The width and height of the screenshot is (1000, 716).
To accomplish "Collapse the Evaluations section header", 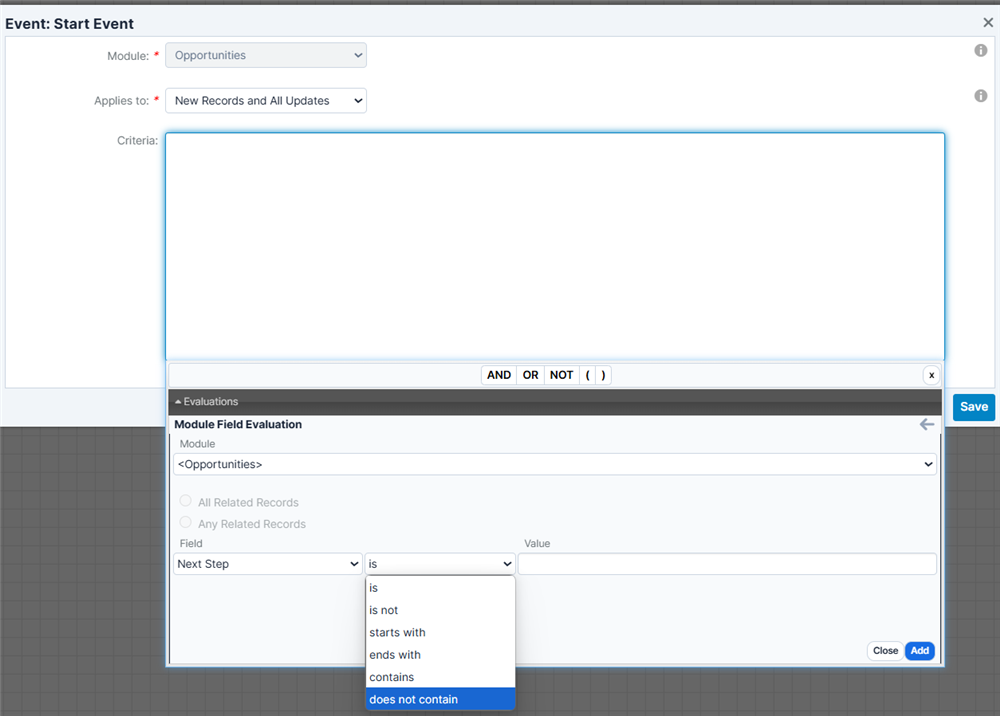I will click(207, 402).
